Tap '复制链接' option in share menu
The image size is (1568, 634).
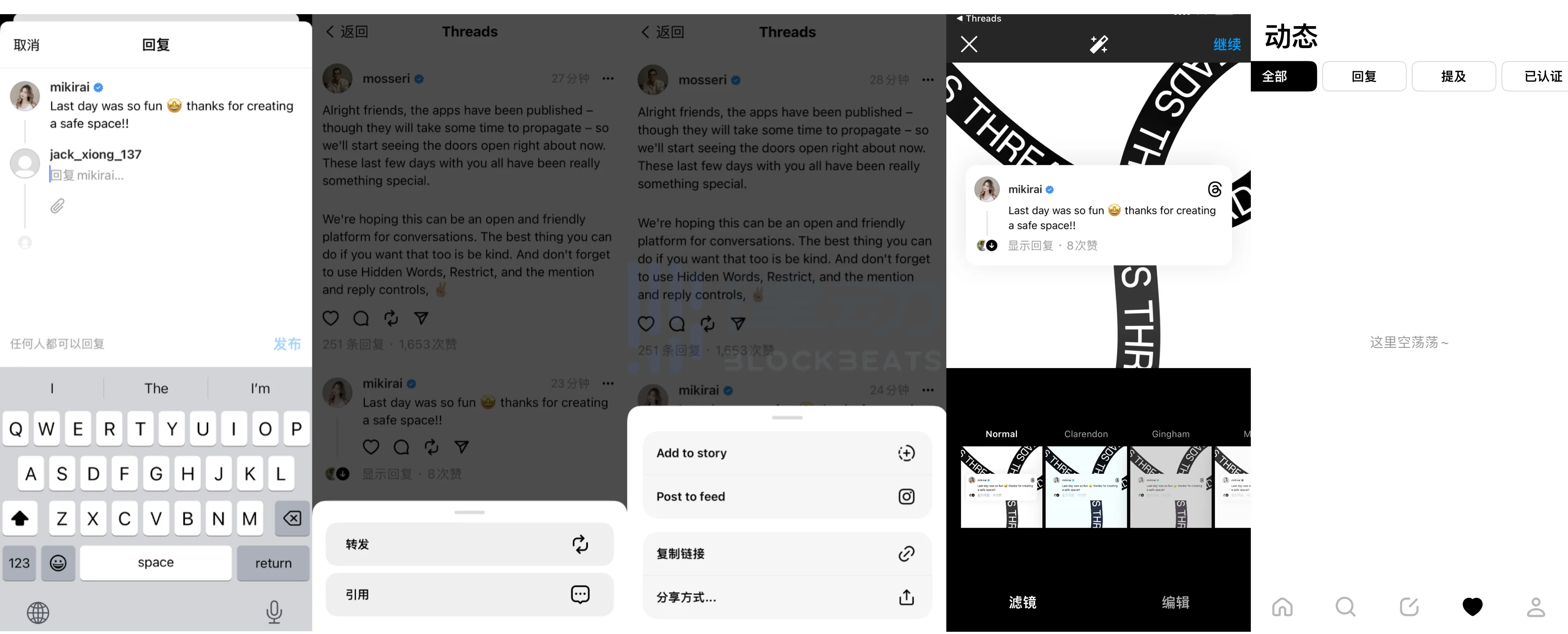pyautogui.click(x=784, y=554)
